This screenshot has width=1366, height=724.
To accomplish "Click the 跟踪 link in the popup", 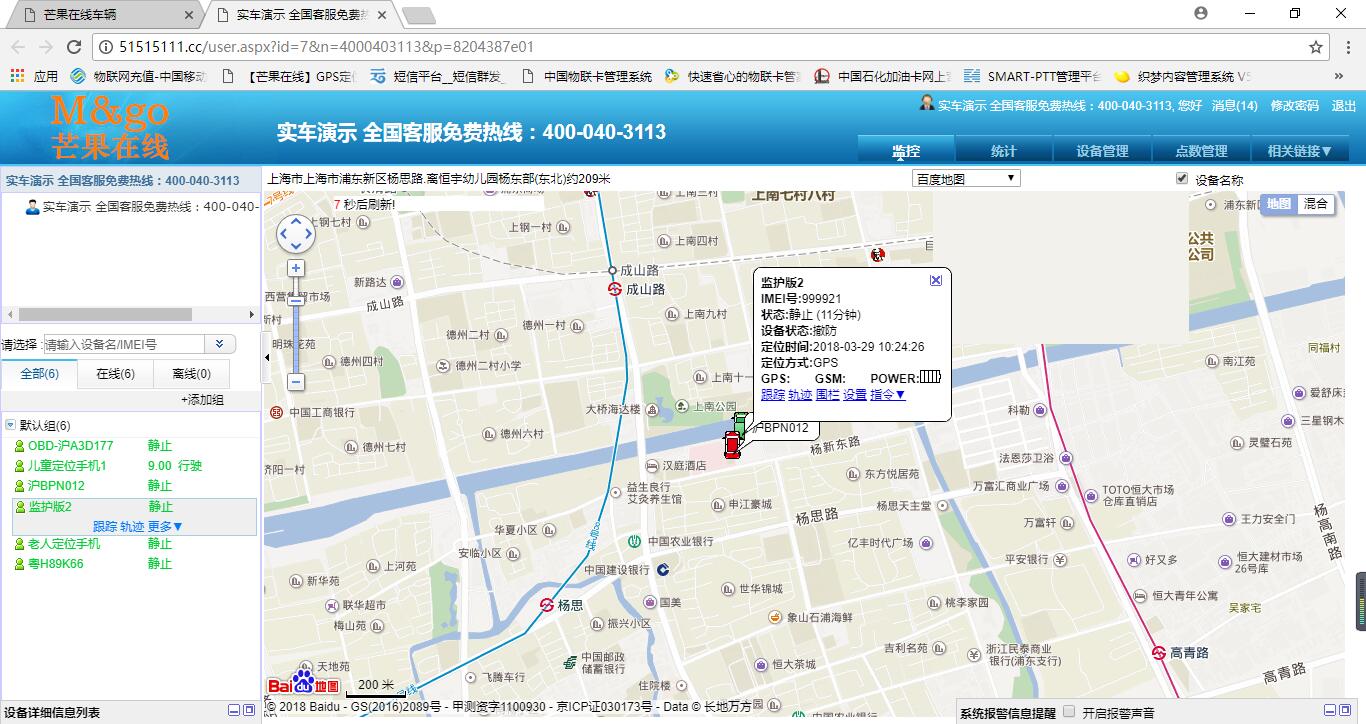I will pos(773,395).
